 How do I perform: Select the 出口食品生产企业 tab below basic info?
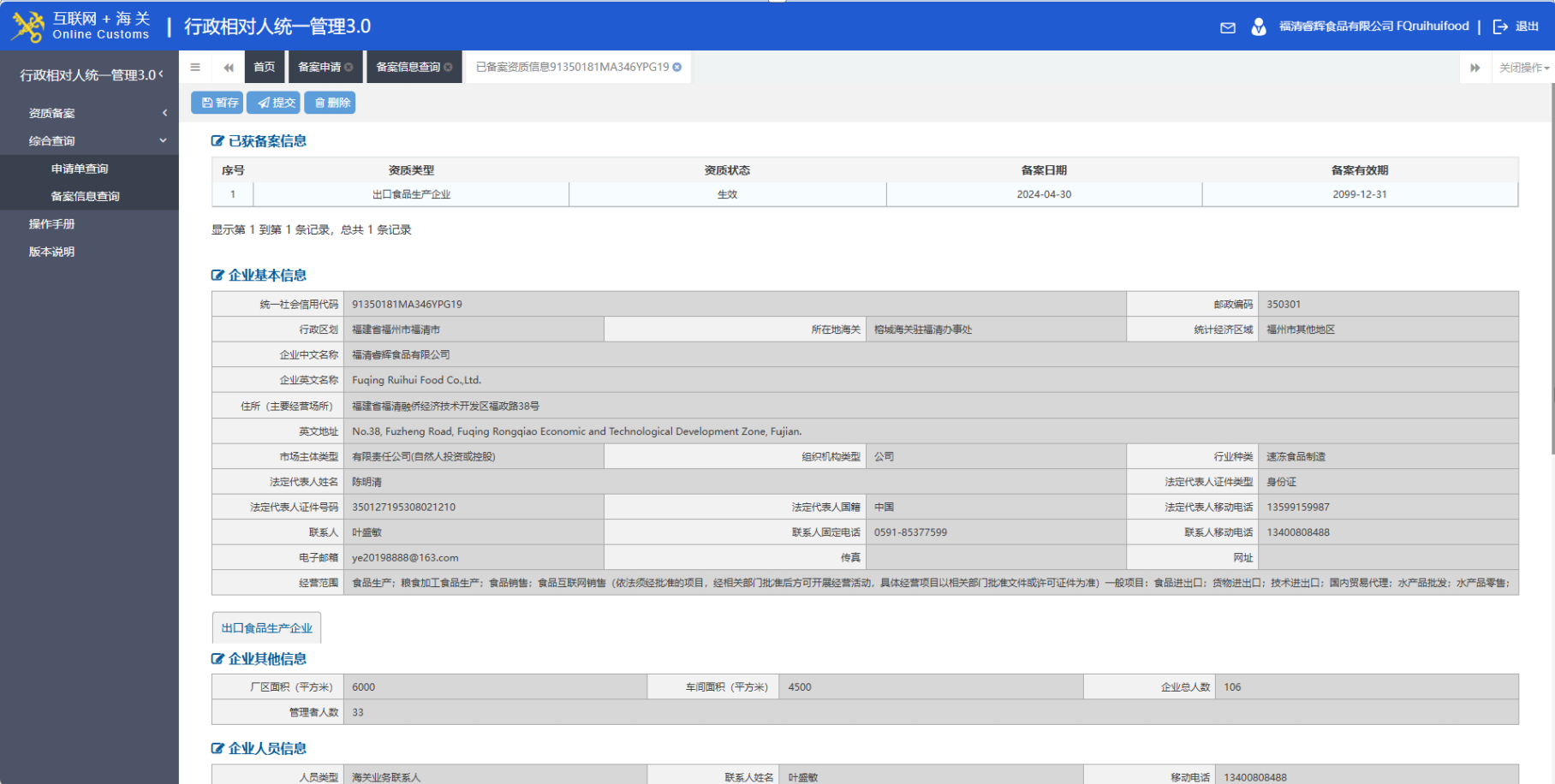tap(266, 627)
